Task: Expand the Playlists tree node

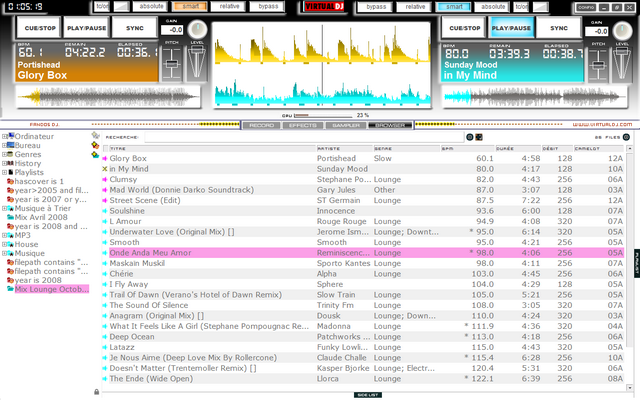Action: [x=4, y=172]
